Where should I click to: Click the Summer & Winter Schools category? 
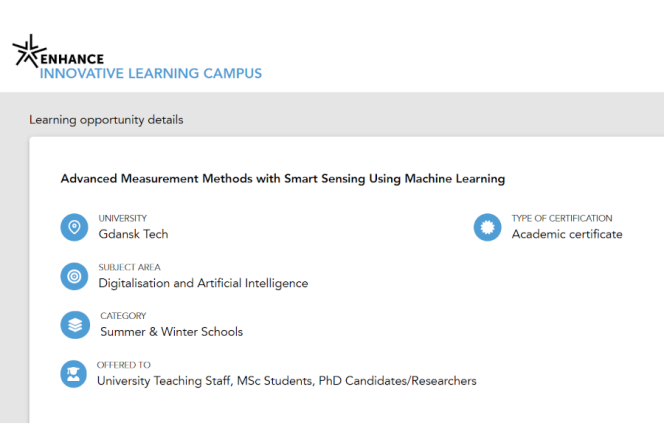[171, 332]
